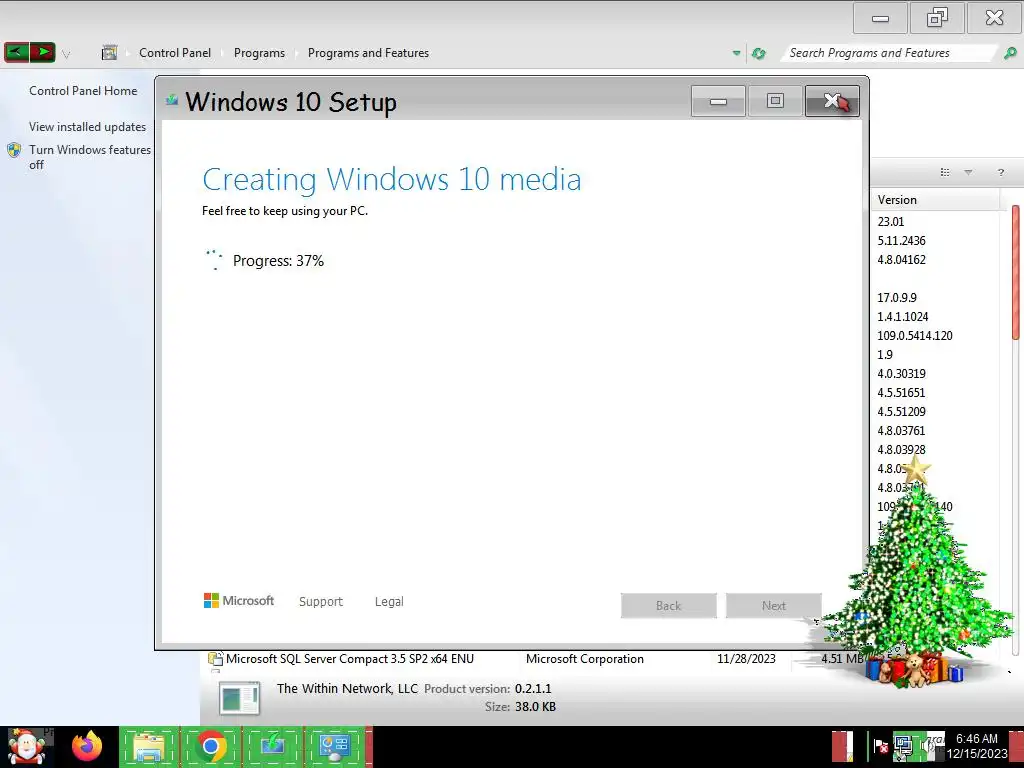This screenshot has width=1024, height=768.
Task: Navigate to Programs breadcrumb
Action: (x=259, y=53)
